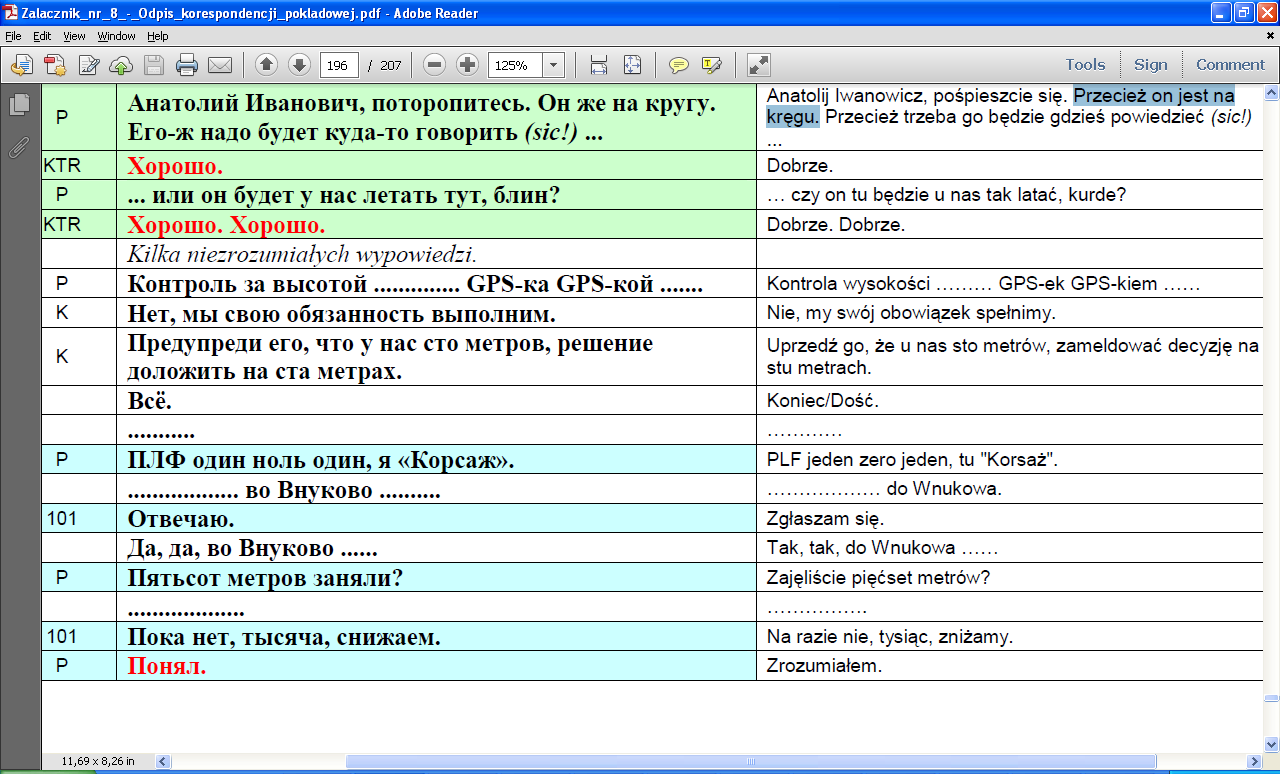Show the Page Thumbnails panel
1280x774 pixels.
[18, 104]
